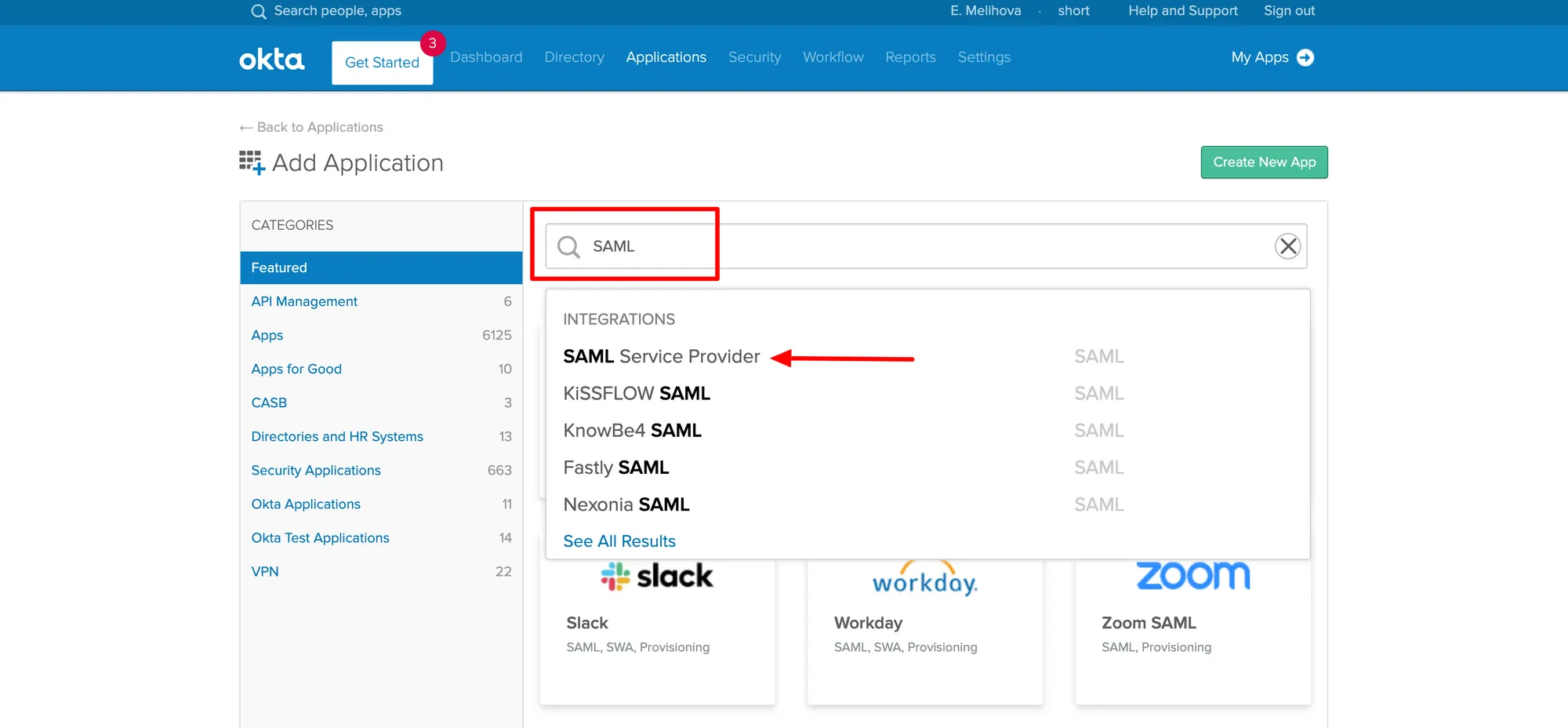
Task: Click the My Apps link
Action: pyautogui.click(x=1260, y=57)
